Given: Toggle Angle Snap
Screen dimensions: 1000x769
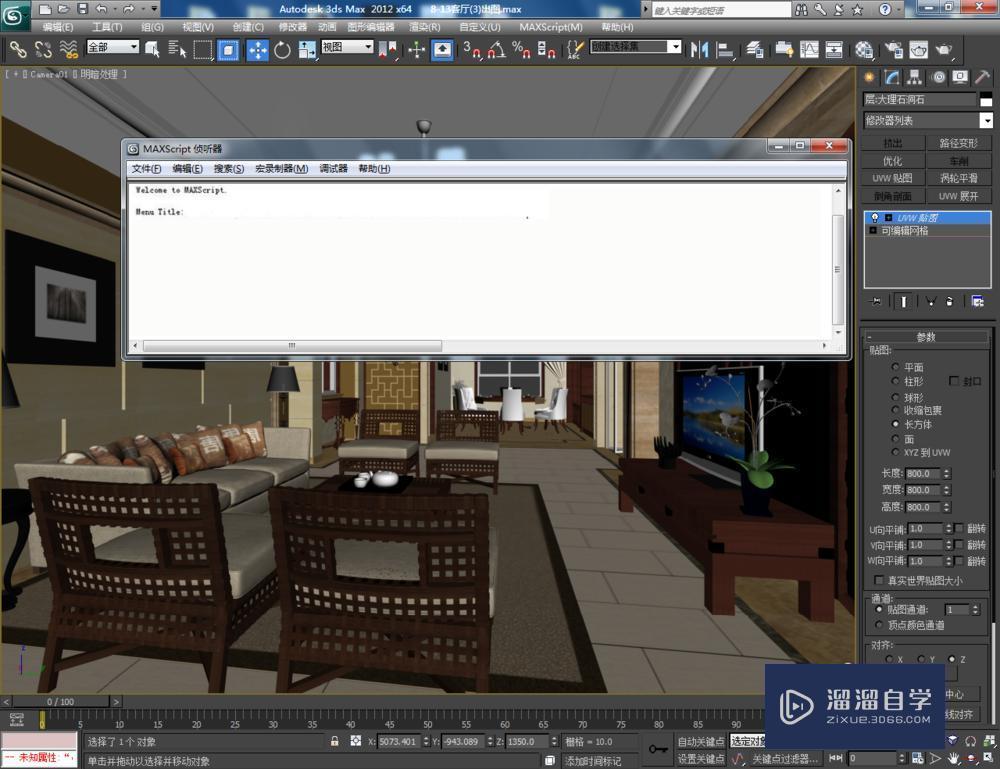Looking at the screenshot, I should click(x=497, y=49).
